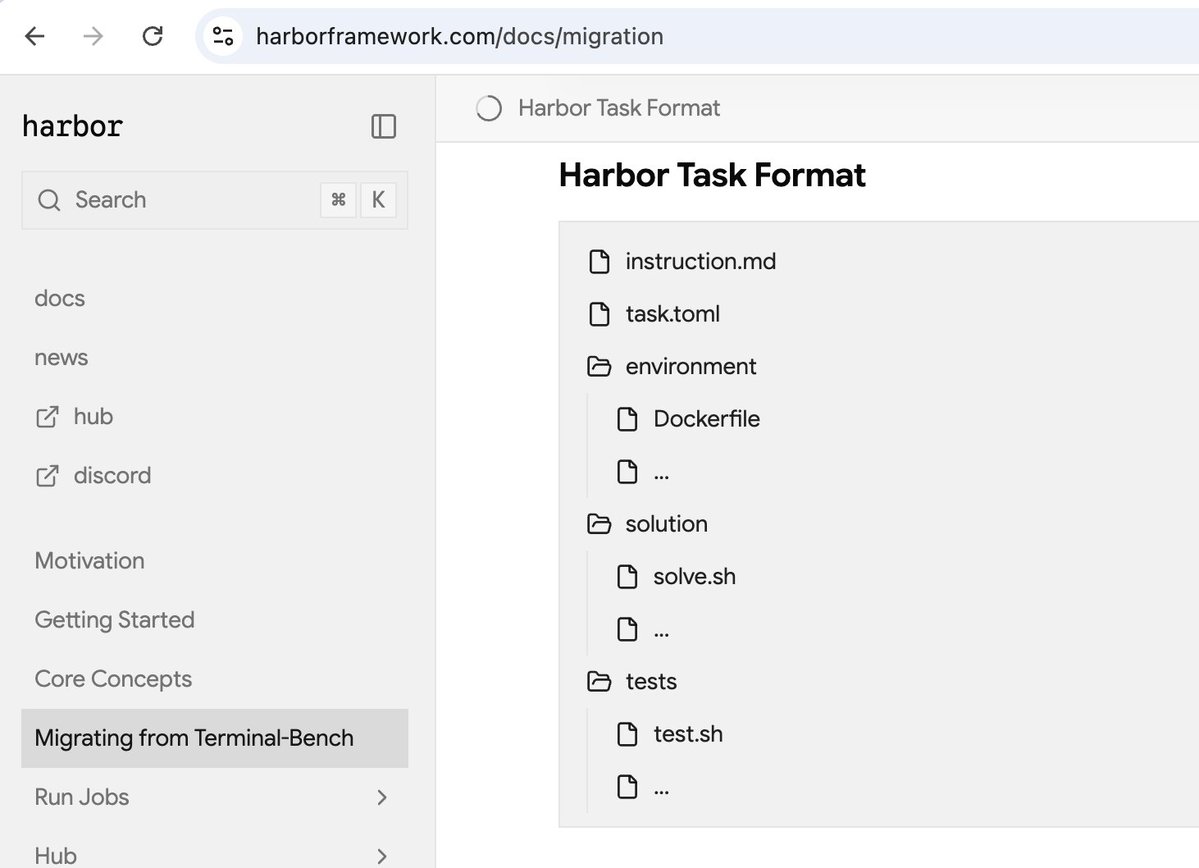Screen dimensions: 1199x868
Task: Click the harbor logo text
Action: tap(73, 127)
